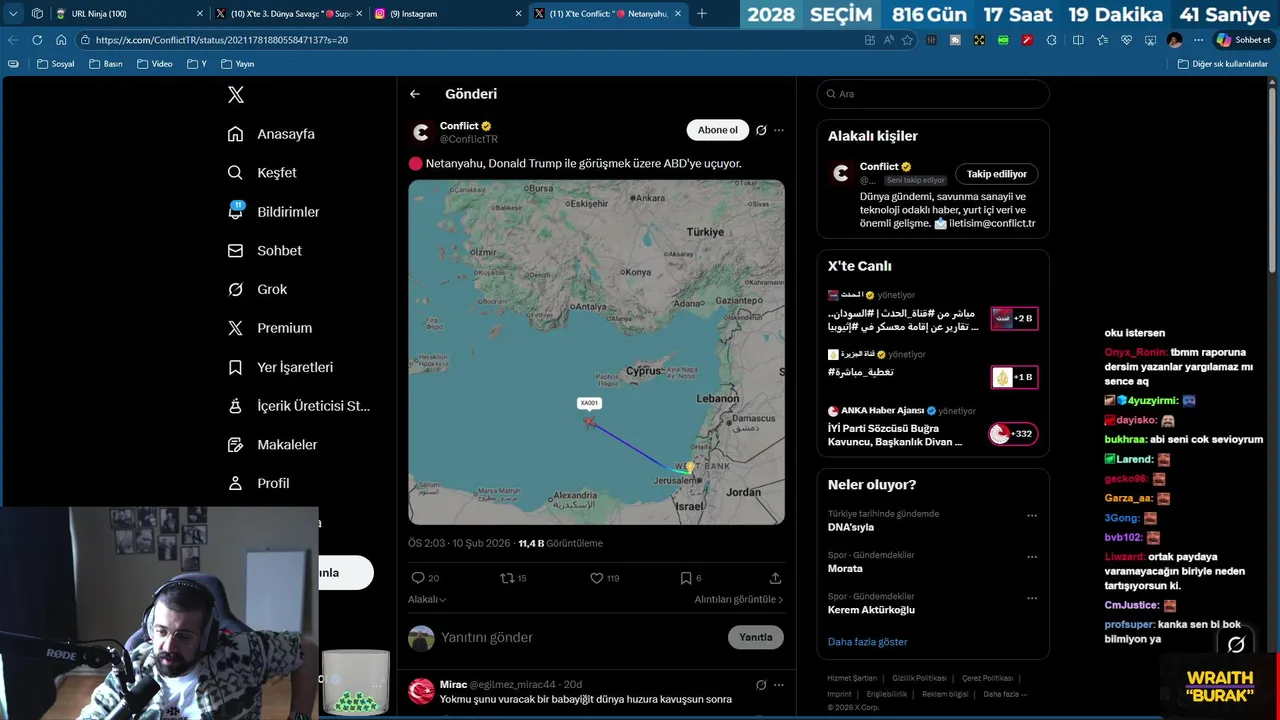Open the ANKA Haber Ajansı live showing +332
The width and height of the screenshot is (1280, 720).
[1013, 434]
